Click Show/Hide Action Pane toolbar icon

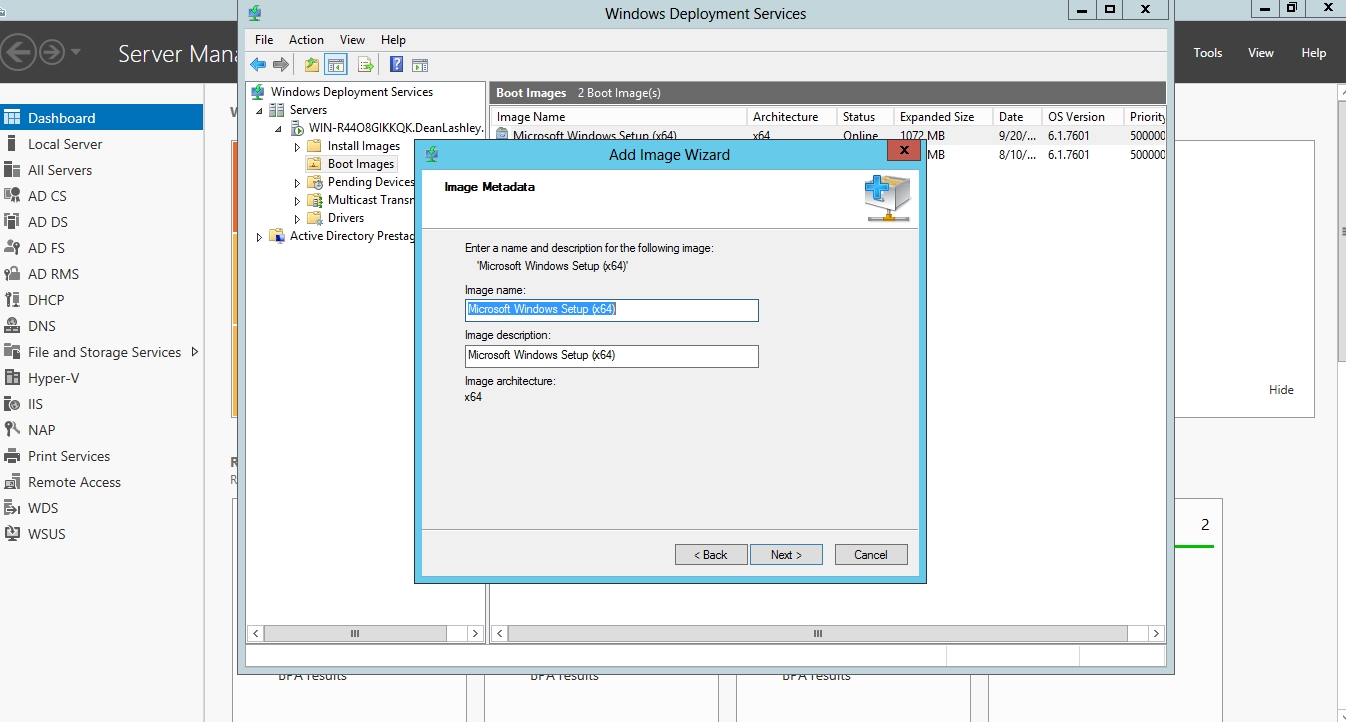[420, 65]
